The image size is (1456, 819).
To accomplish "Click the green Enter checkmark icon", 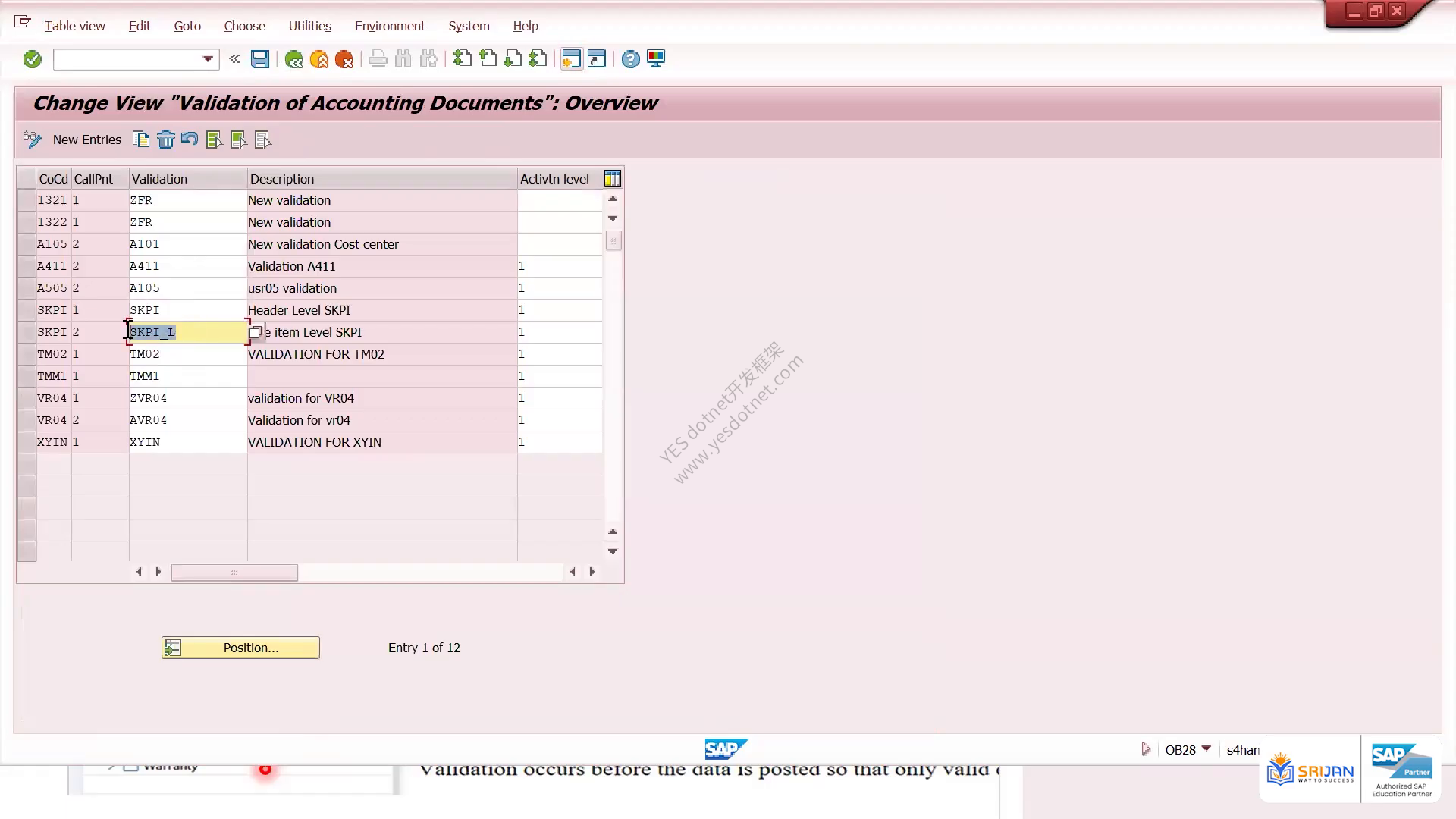I will [x=33, y=59].
